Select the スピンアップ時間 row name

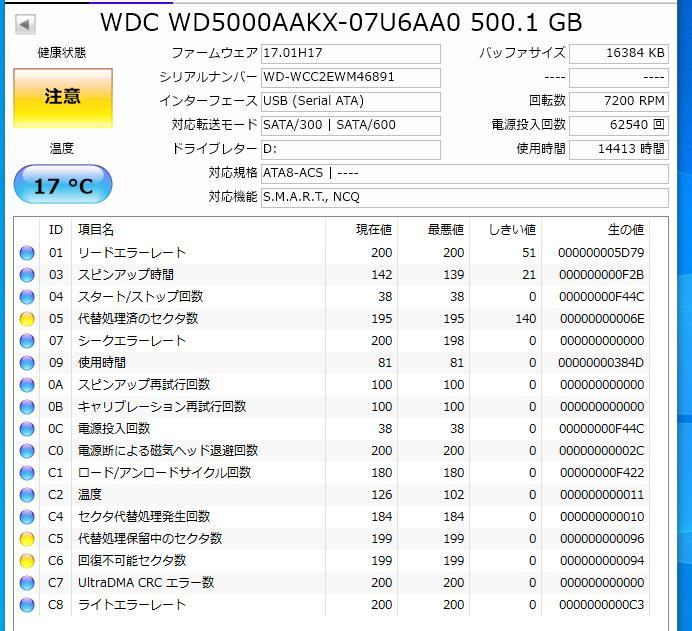pos(126,275)
